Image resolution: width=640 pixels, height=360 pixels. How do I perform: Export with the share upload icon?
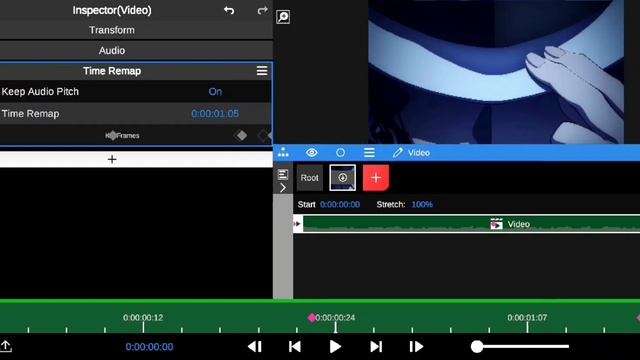coord(6,347)
